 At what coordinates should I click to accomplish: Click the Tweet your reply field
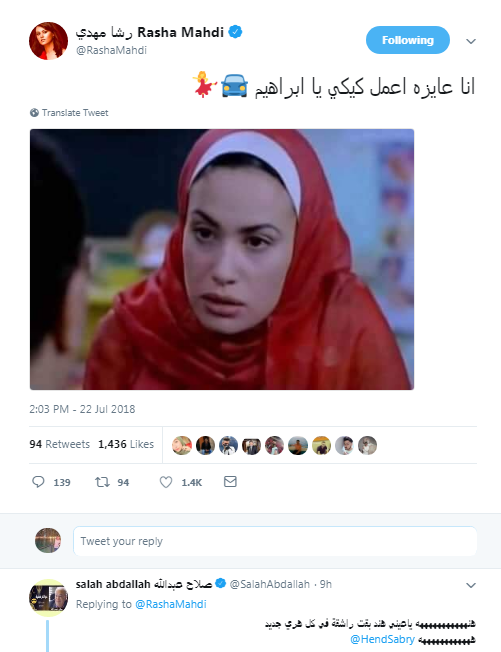click(x=275, y=541)
